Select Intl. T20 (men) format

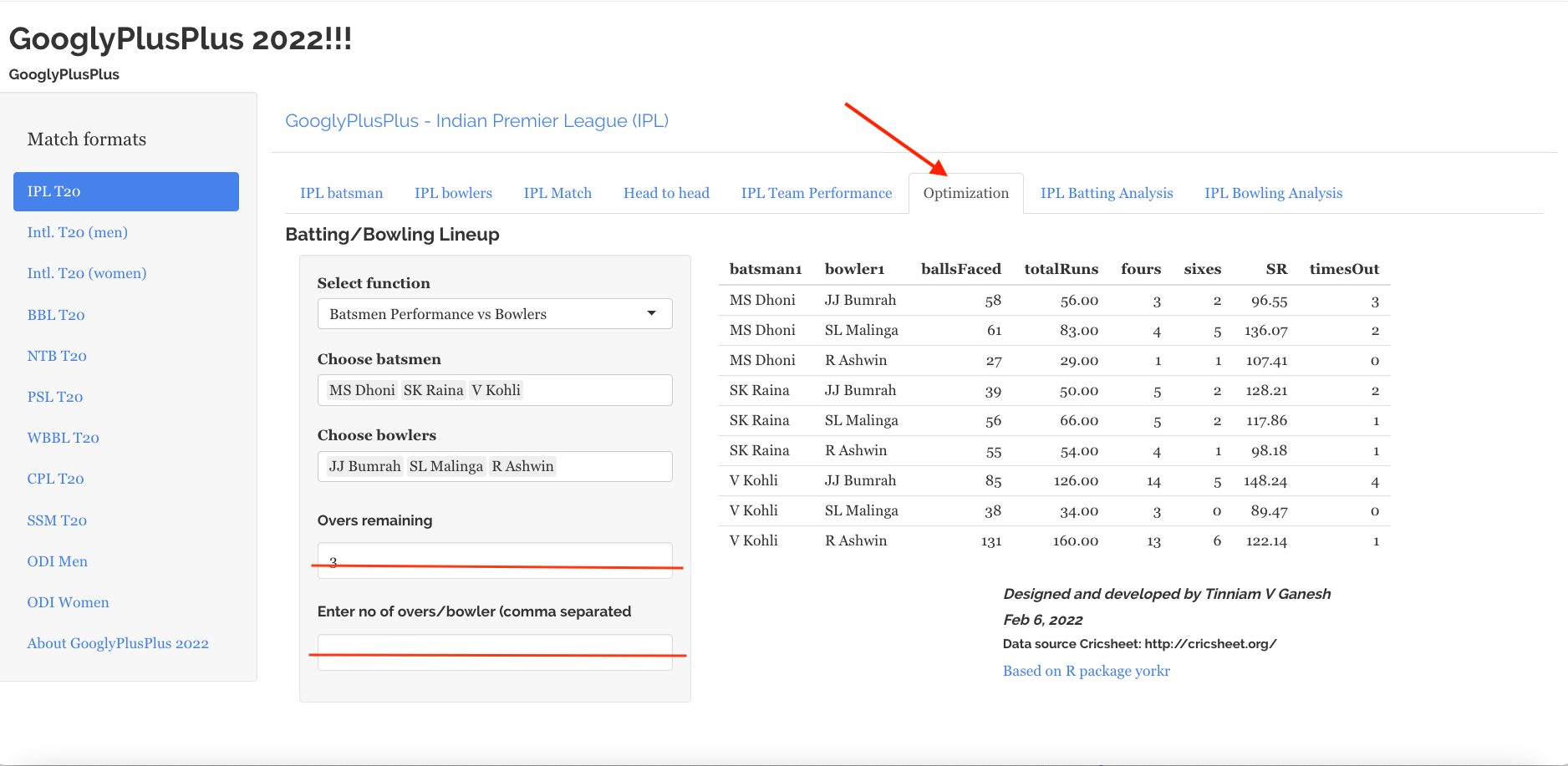(x=77, y=232)
